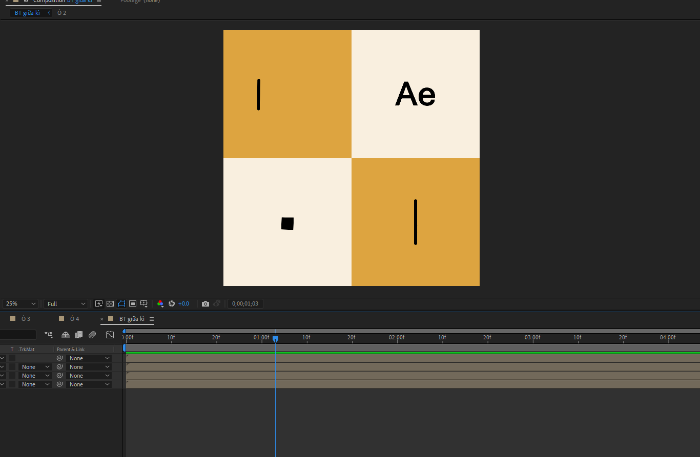700x457 pixels.
Task: Click the 04:00f mark on time ruler
Action: 668,337
